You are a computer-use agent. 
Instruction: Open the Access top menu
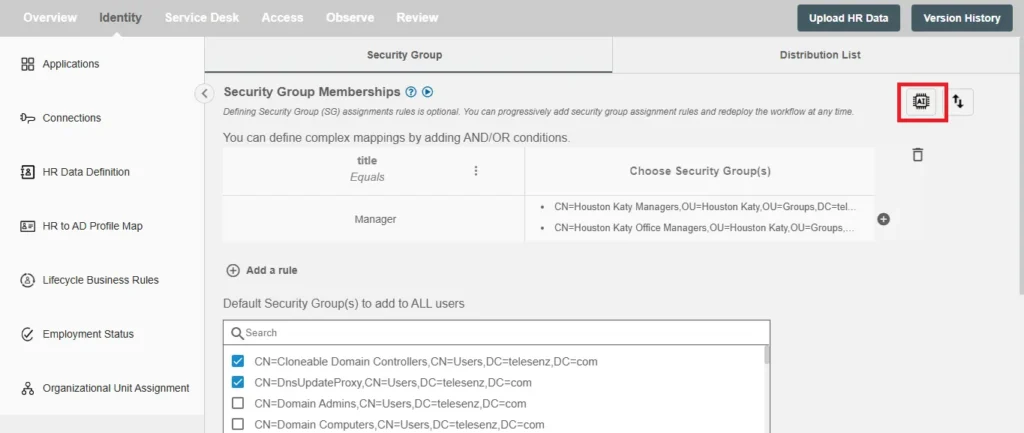282,18
